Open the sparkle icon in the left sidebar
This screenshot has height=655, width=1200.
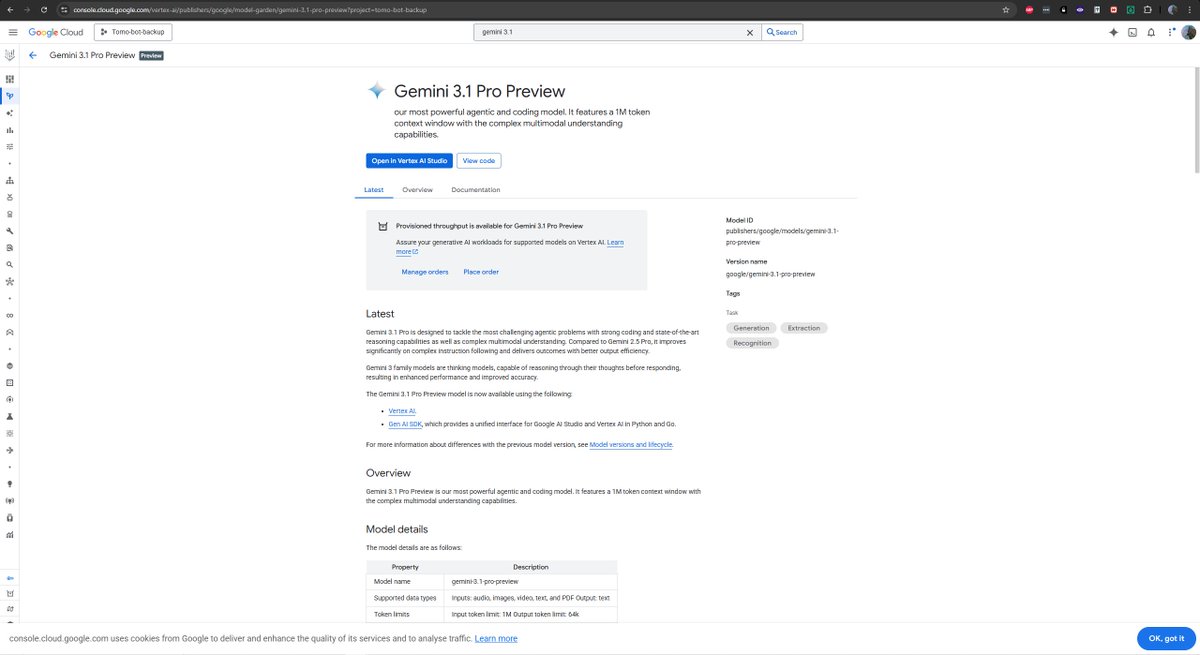click(x=10, y=113)
